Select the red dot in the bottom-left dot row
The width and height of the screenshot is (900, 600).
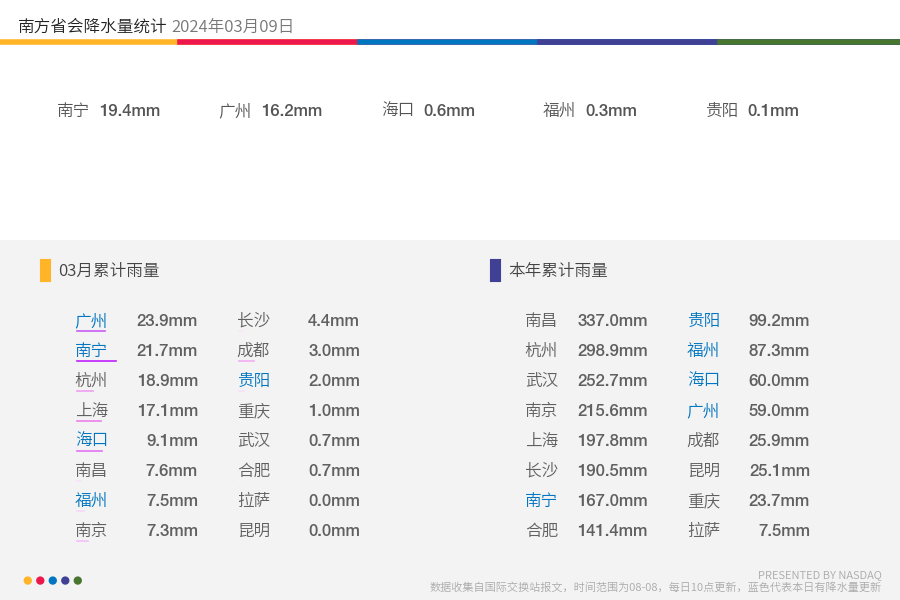40,580
